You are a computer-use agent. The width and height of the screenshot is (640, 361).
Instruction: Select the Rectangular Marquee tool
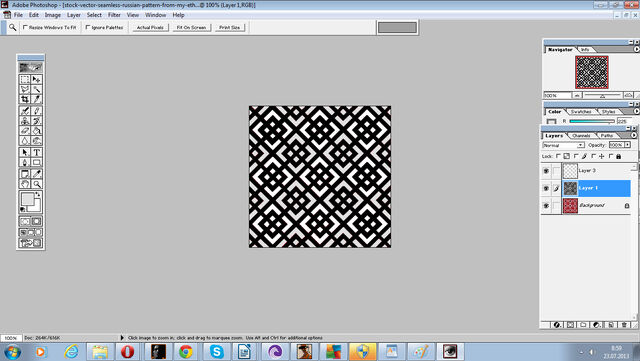pos(25,79)
